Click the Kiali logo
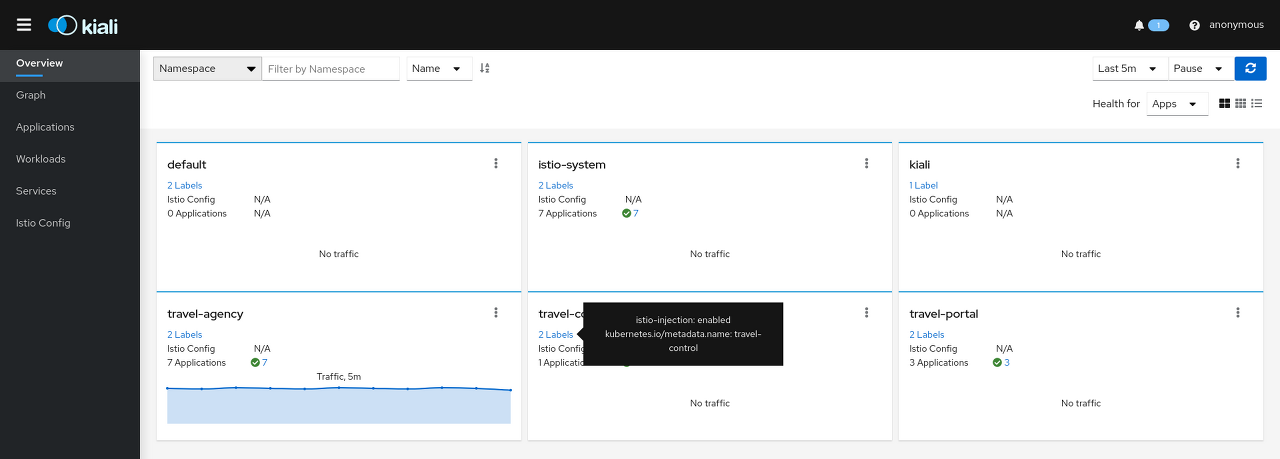1280x459 pixels. tap(83, 25)
